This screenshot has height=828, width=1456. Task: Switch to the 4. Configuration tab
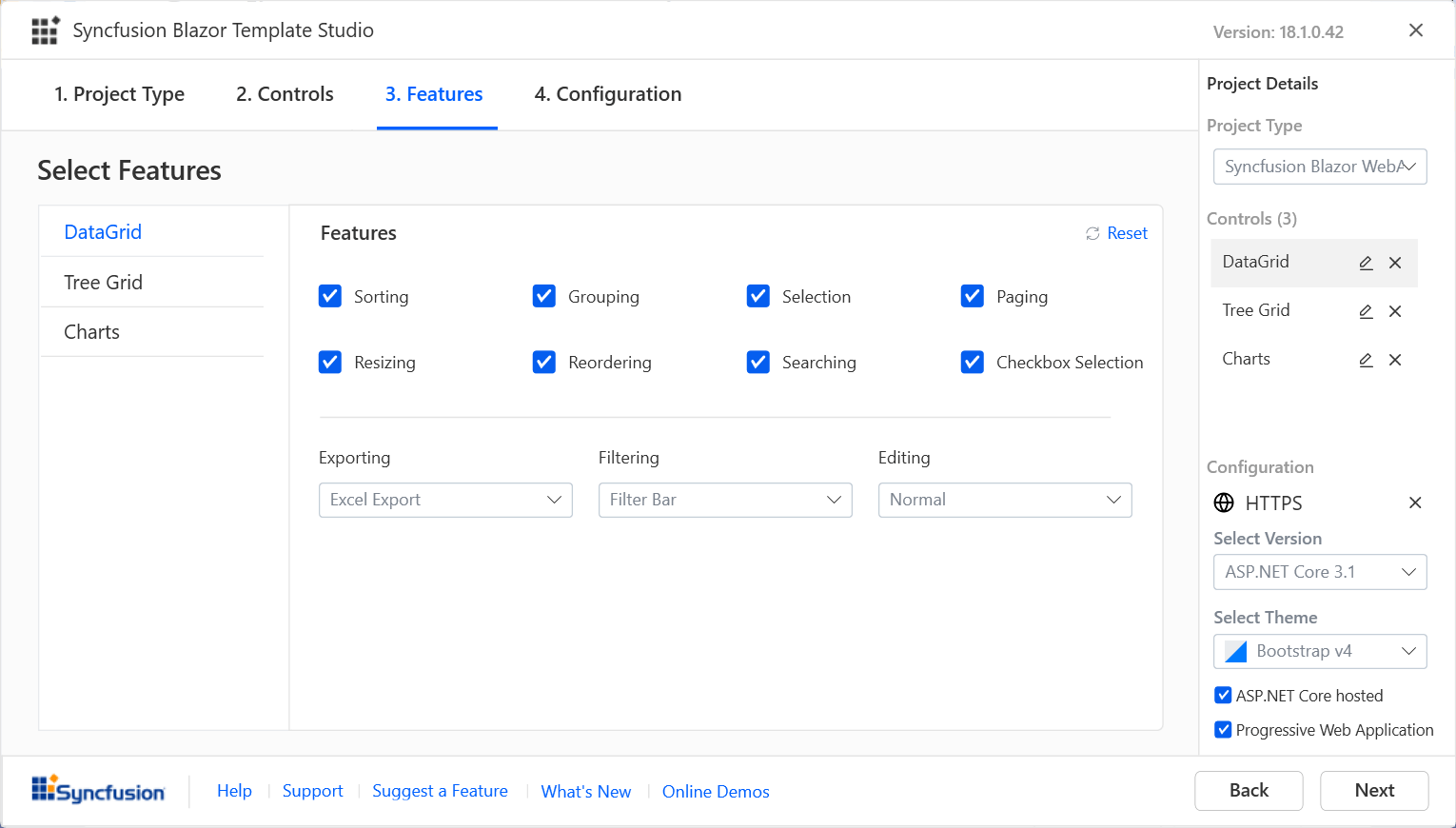point(608,94)
